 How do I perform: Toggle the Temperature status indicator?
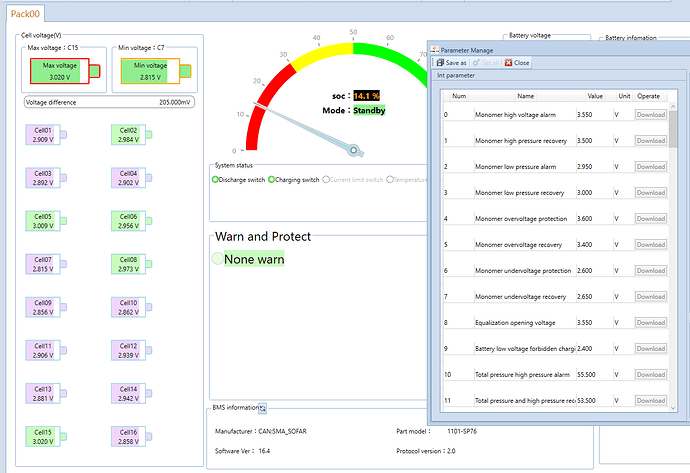click(x=390, y=180)
